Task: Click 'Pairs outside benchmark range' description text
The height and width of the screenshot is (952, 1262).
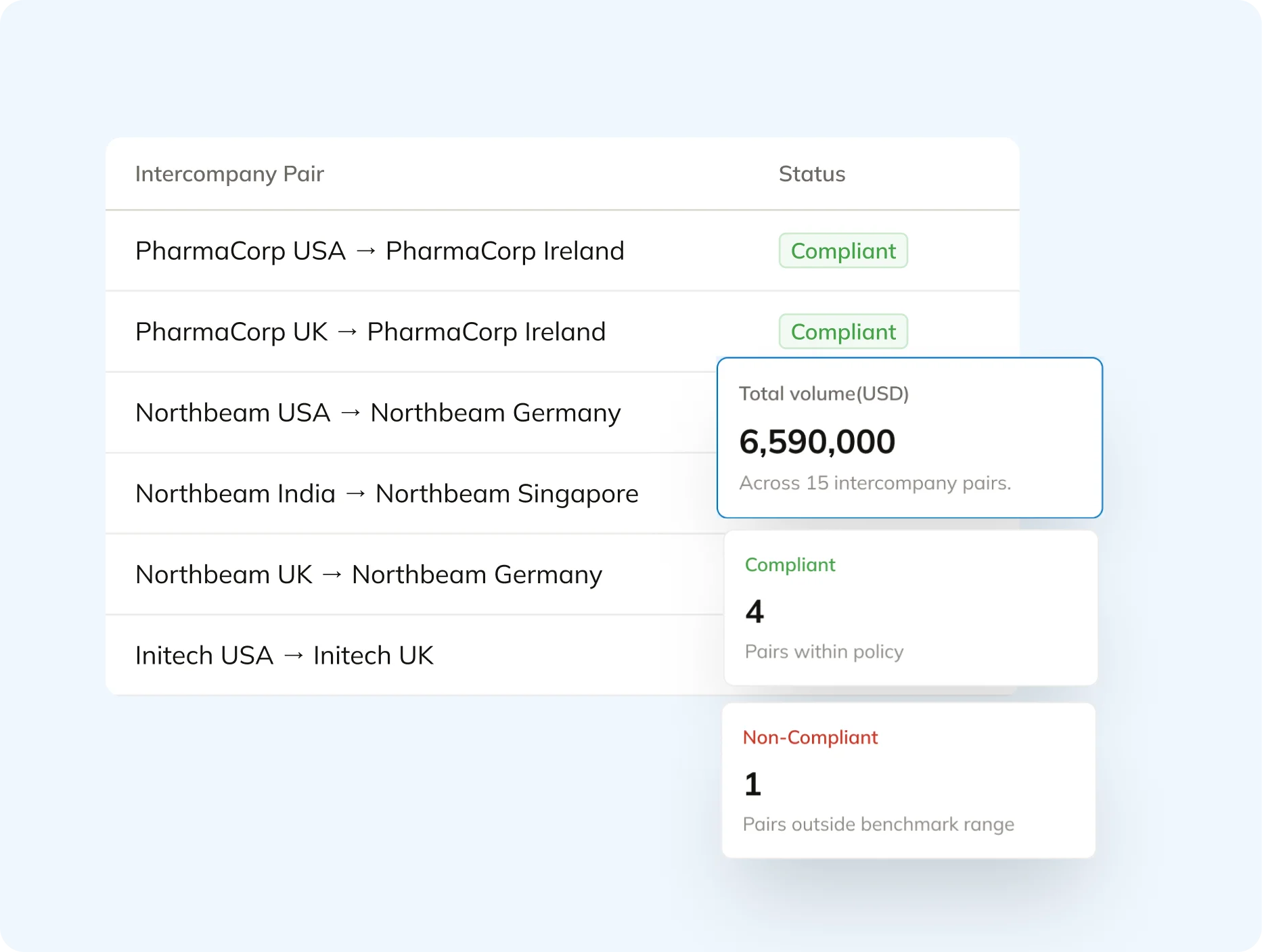Action: 878,823
